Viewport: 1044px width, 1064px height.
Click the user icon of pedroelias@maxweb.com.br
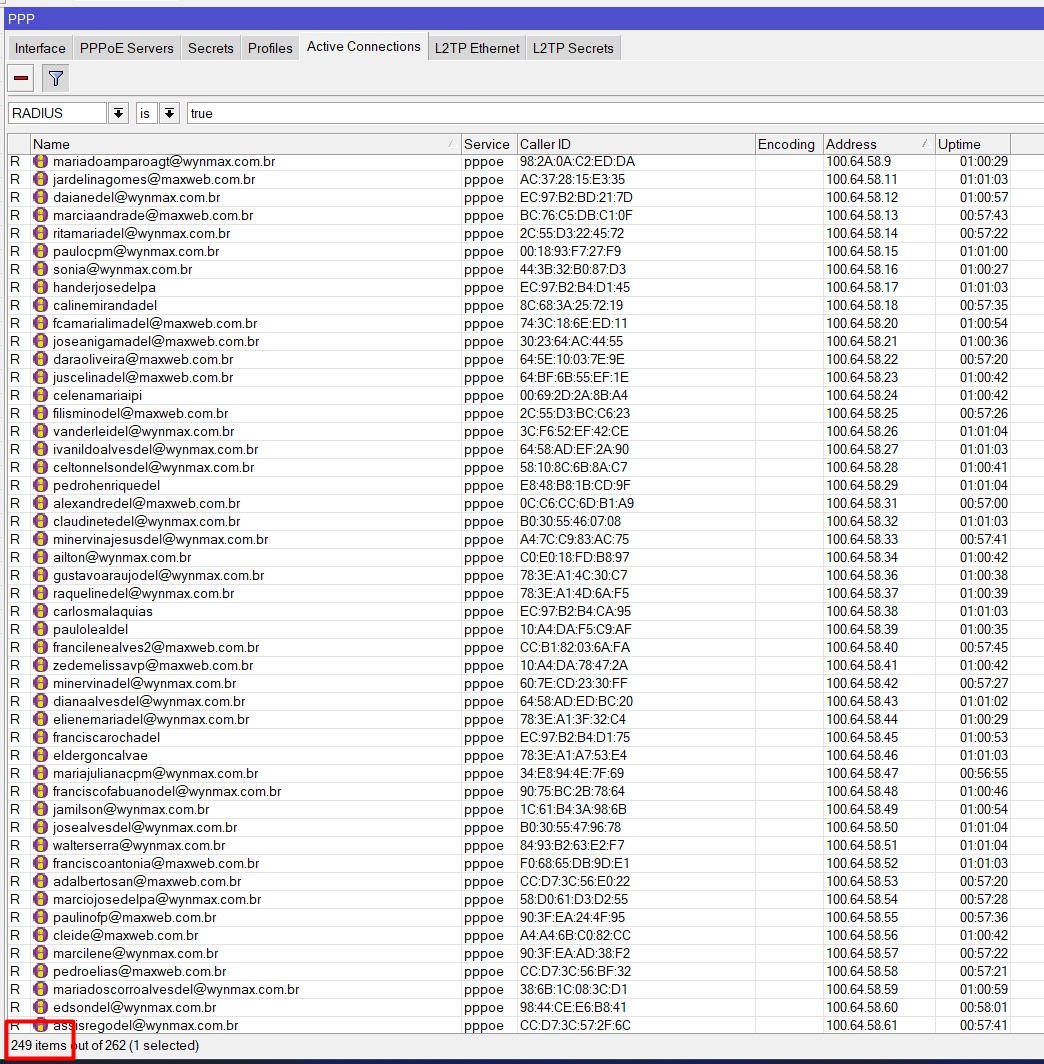[41, 971]
